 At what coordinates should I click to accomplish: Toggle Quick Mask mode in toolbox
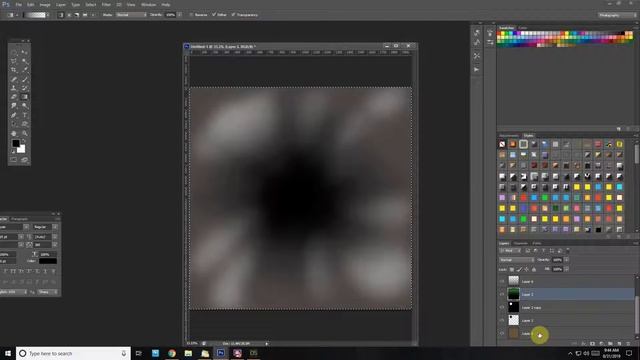click(x=14, y=160)
